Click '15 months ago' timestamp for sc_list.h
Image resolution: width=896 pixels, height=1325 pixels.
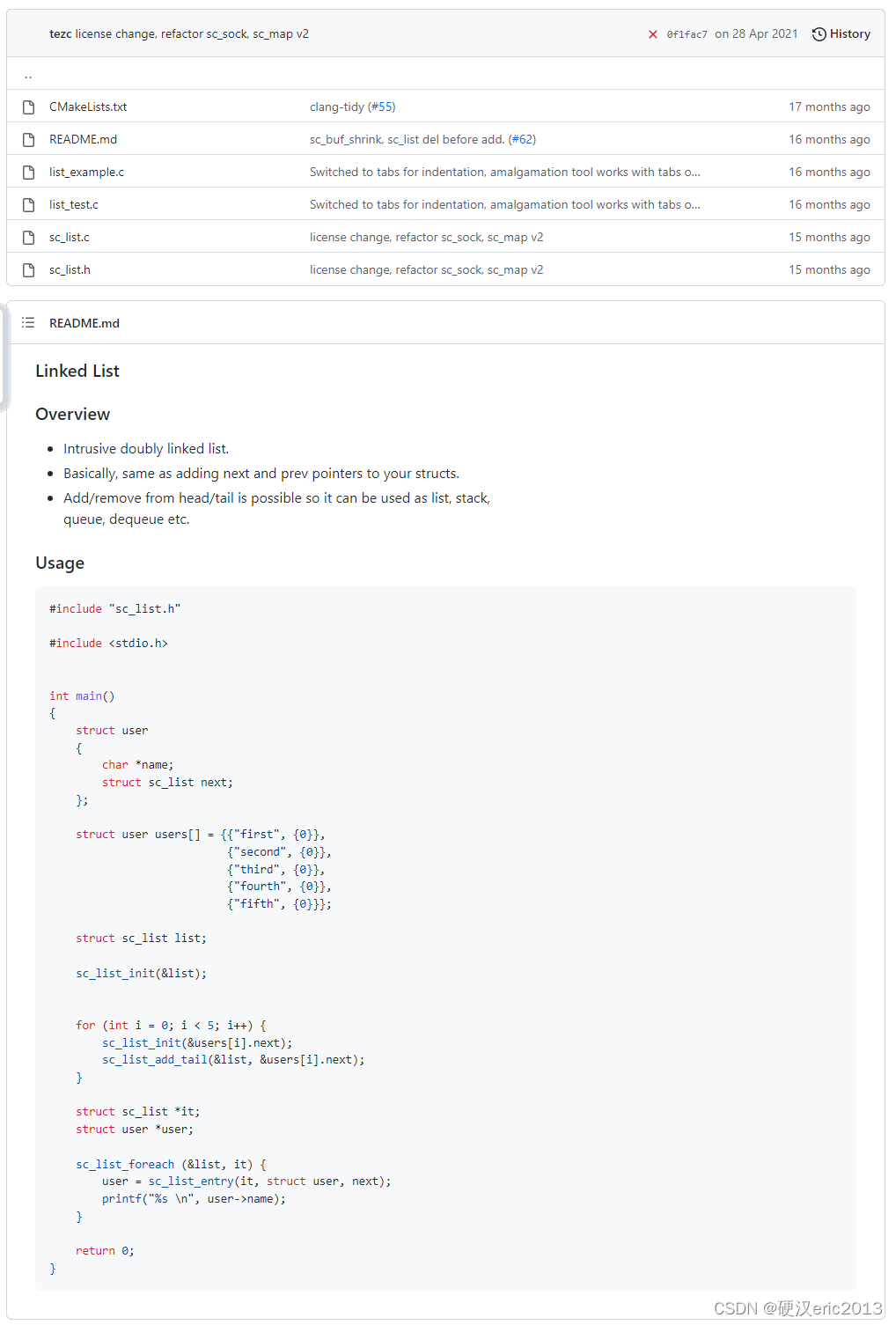(829, 269)
